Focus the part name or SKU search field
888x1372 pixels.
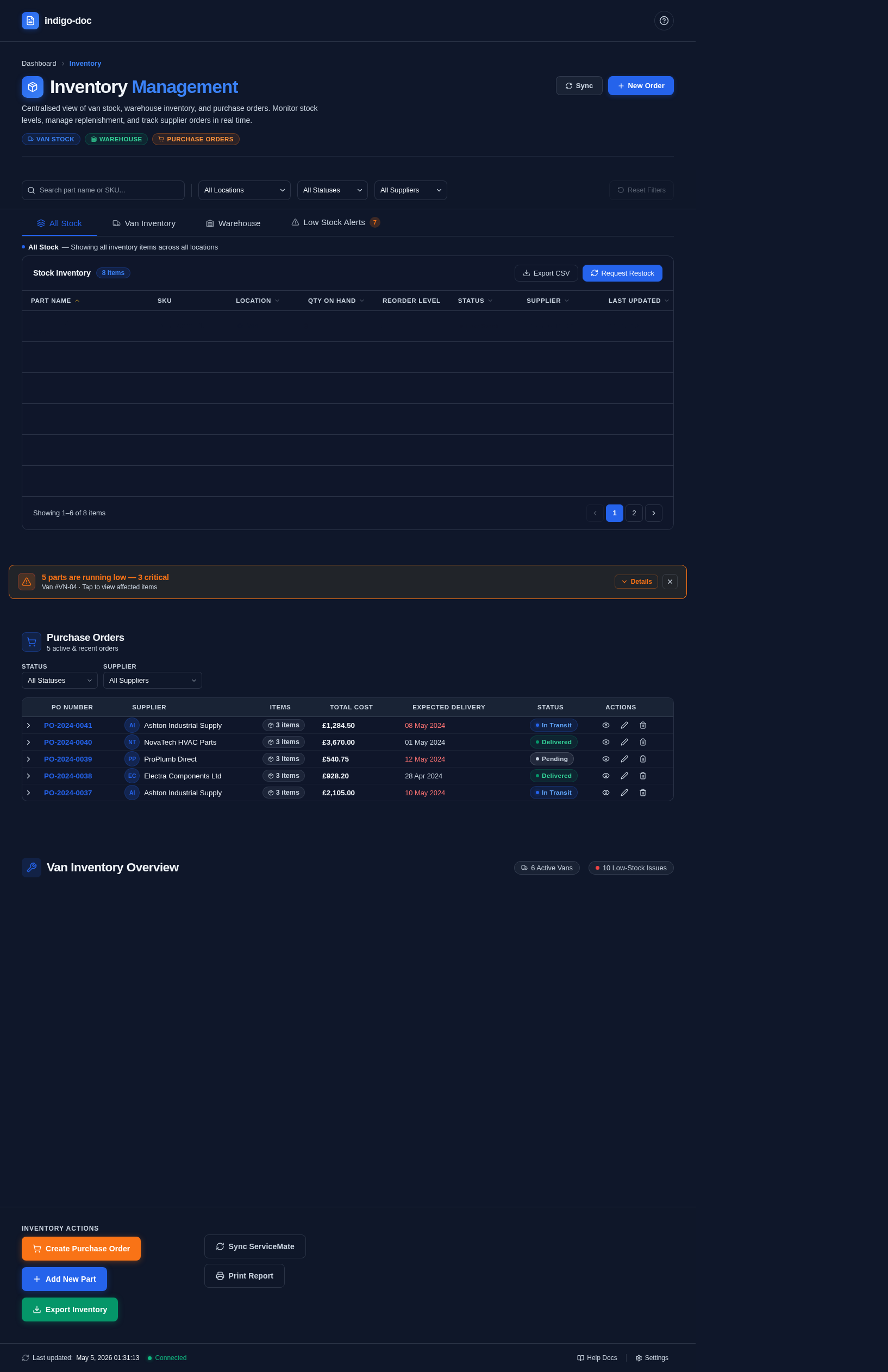(x=103, y=190)
